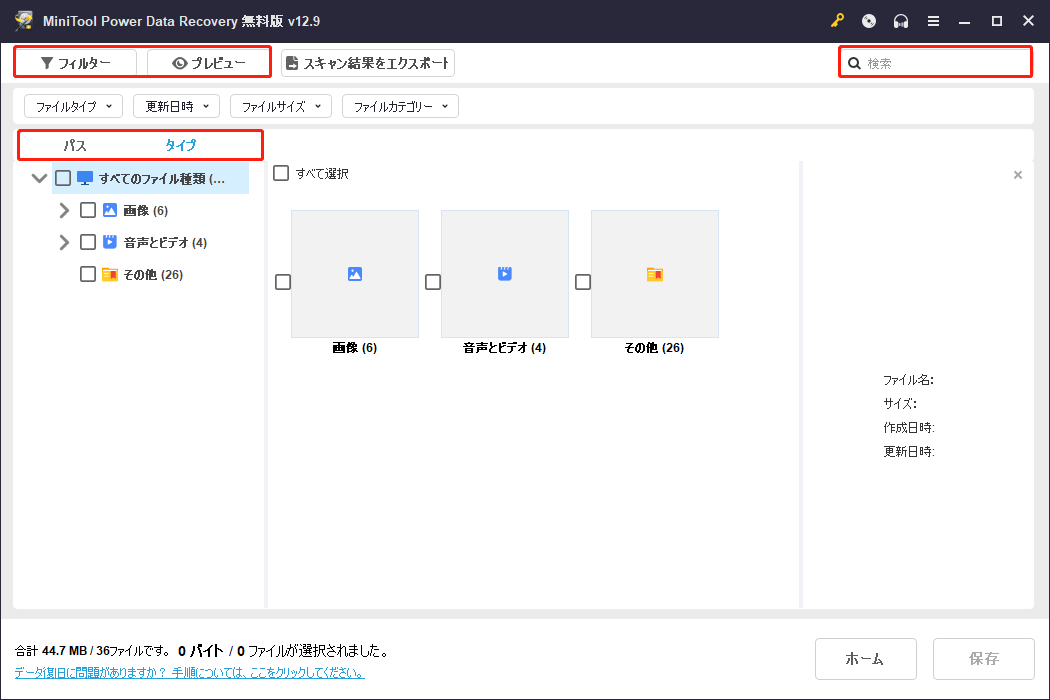The height and width of the screenshot is (700, 1050).
Task: Click the プレビュー preview button
Action: 208,63
